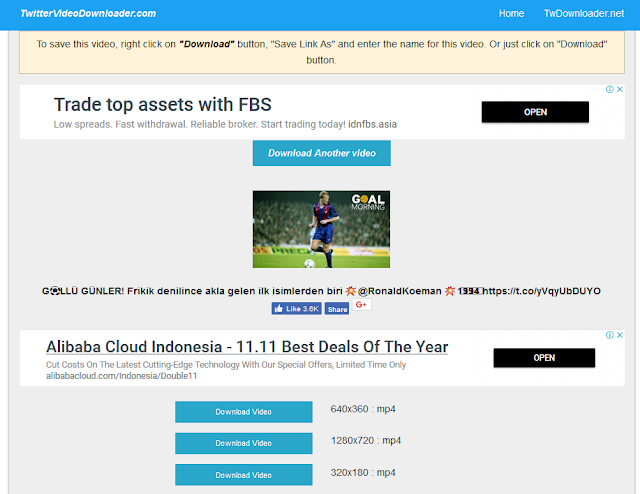
Task: Click OPEN on the FBS trading ad
Action: pos(535,112)
